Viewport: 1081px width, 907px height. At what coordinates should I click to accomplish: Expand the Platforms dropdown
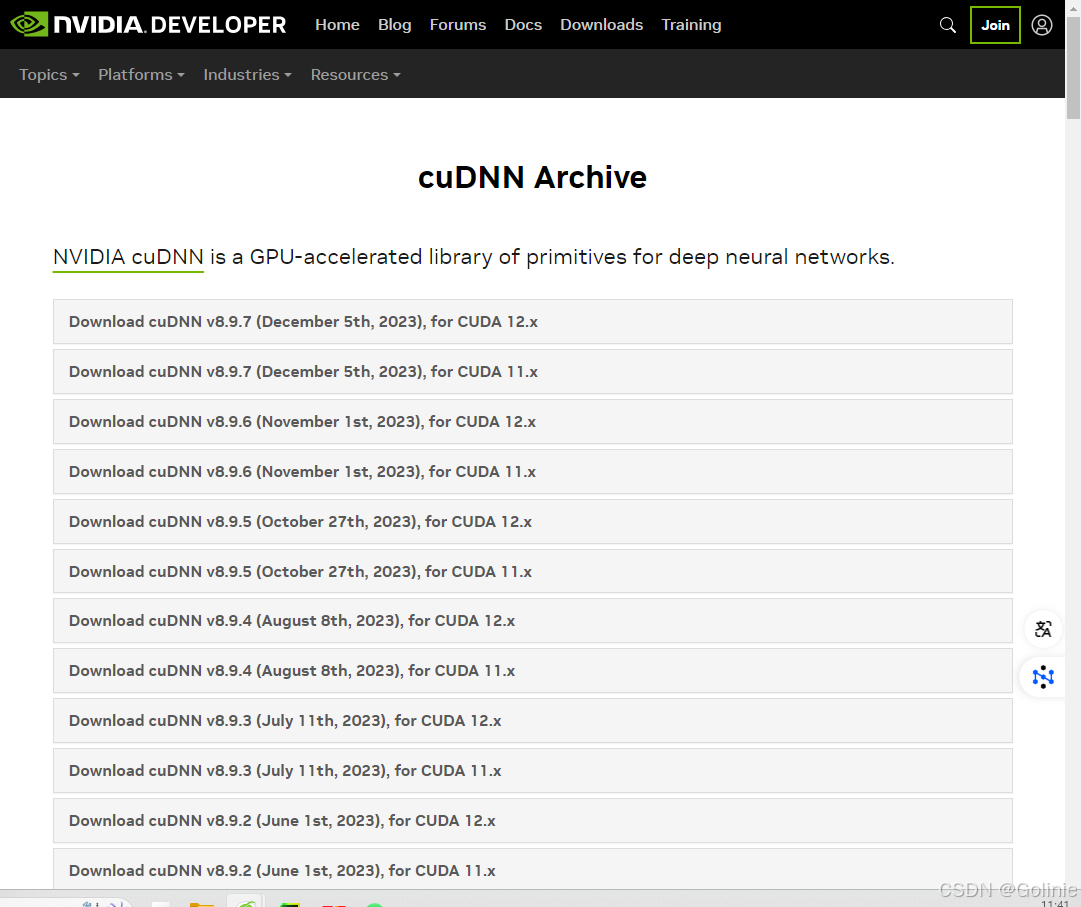(x=141, y=74)
